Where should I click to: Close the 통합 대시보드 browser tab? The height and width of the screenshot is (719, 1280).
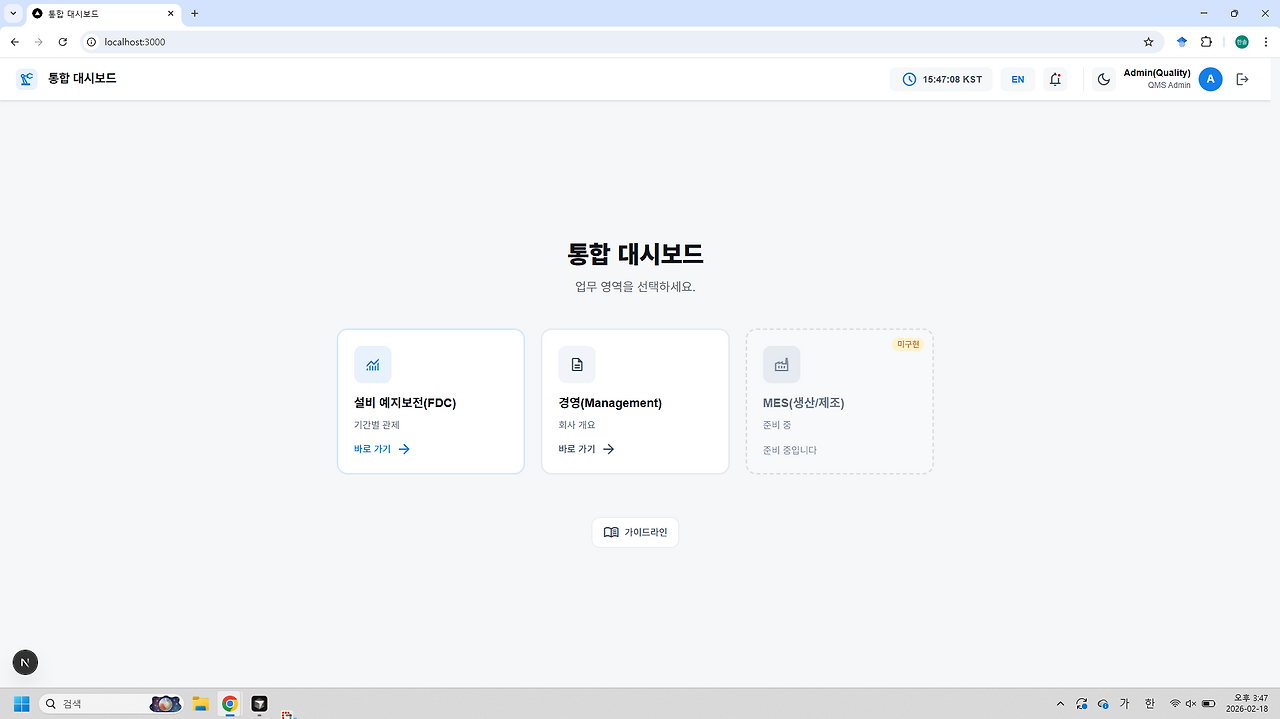coord(171,14)
